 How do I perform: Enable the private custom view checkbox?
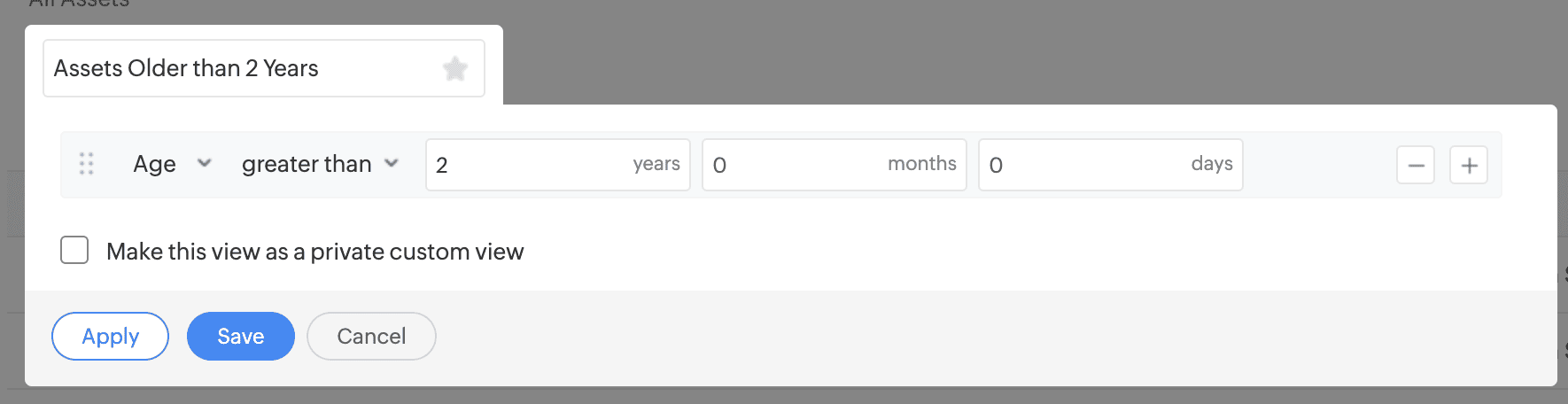74,251
